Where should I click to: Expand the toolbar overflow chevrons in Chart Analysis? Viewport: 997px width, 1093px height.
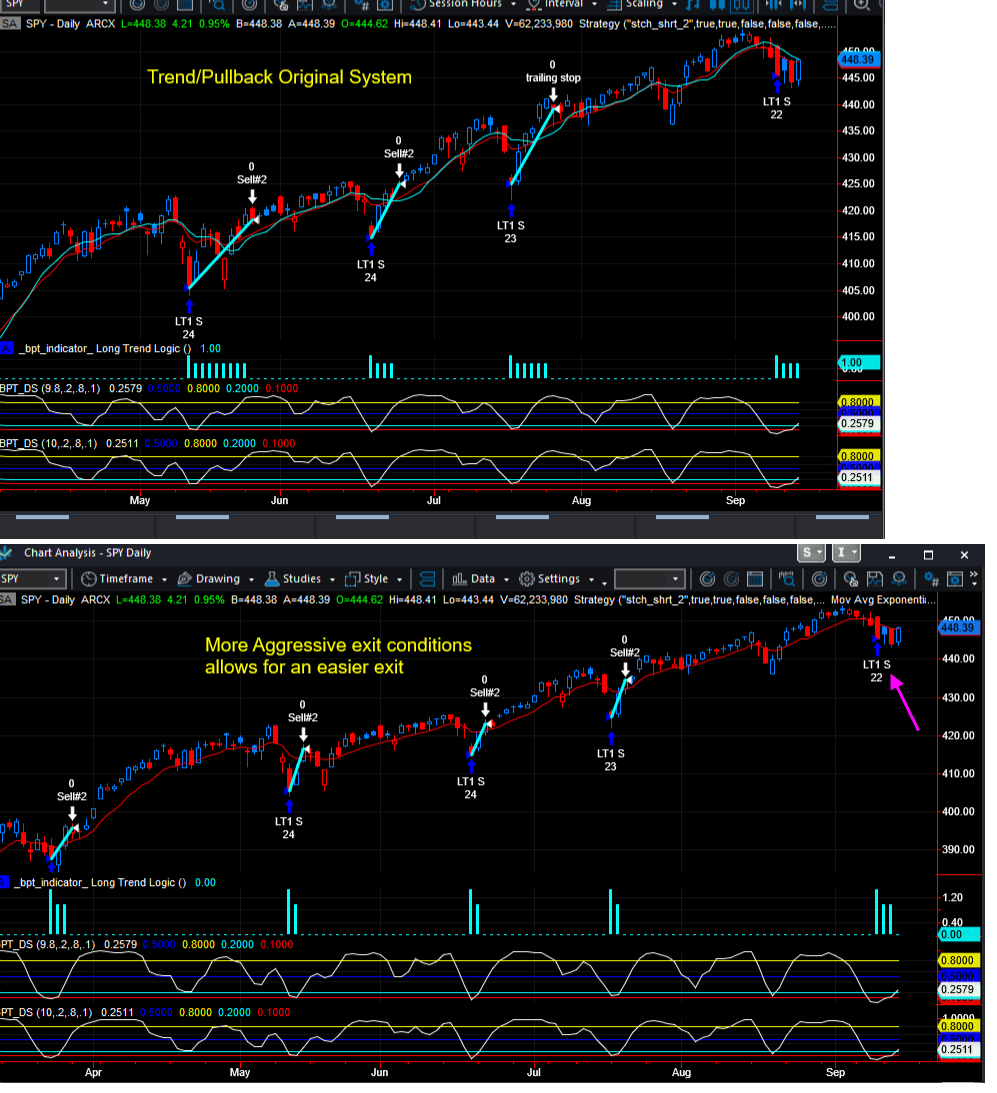973,579
